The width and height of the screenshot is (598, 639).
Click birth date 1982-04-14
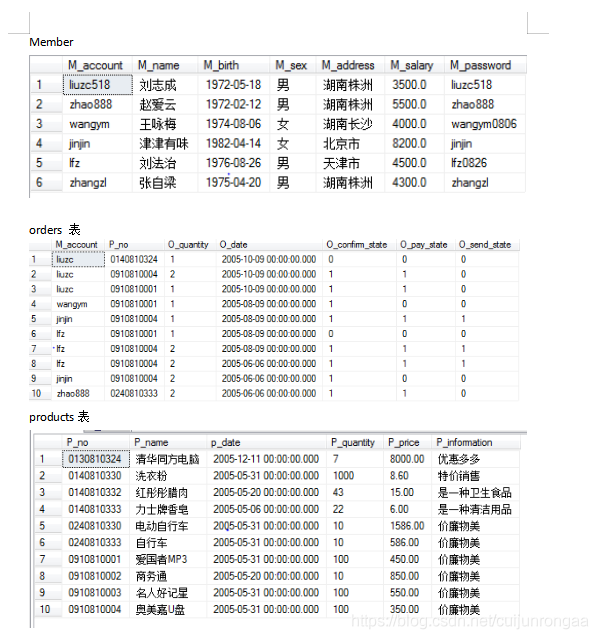coord(233,143)
